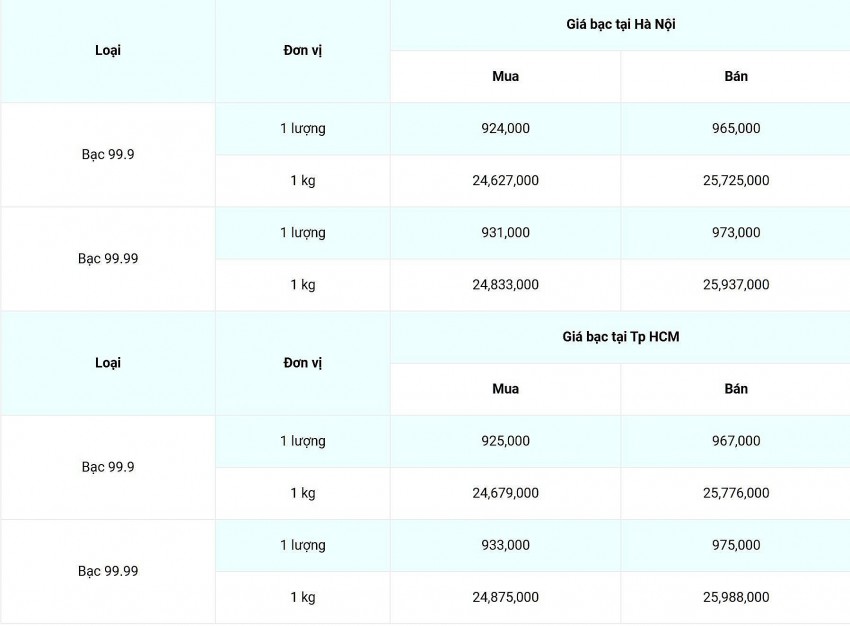Select the "Bán" header under Tp HCM

[x=736, y=389]
